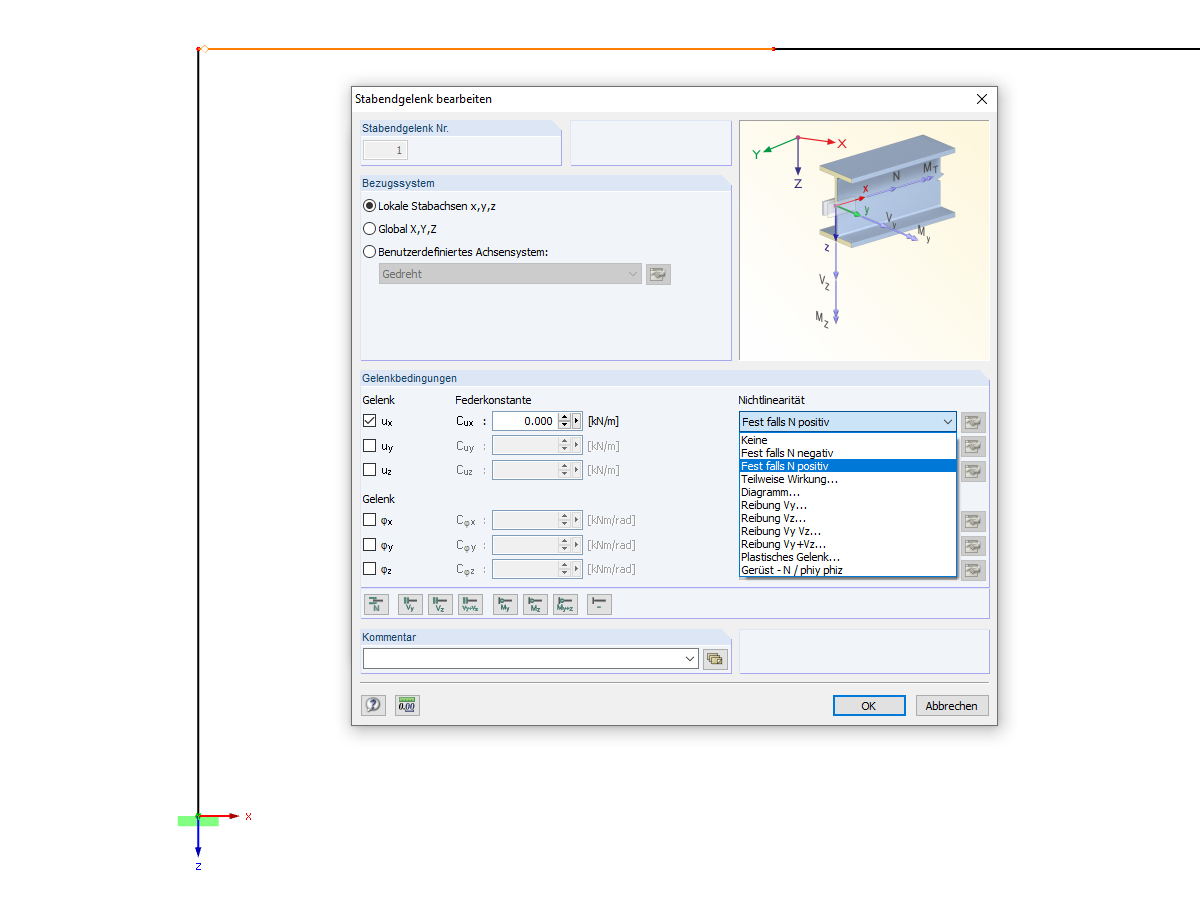Enable the φx rotational hinge checkbox
Image resolution: width=1200 pixels, height=900 pixels.
pos(370,520)
